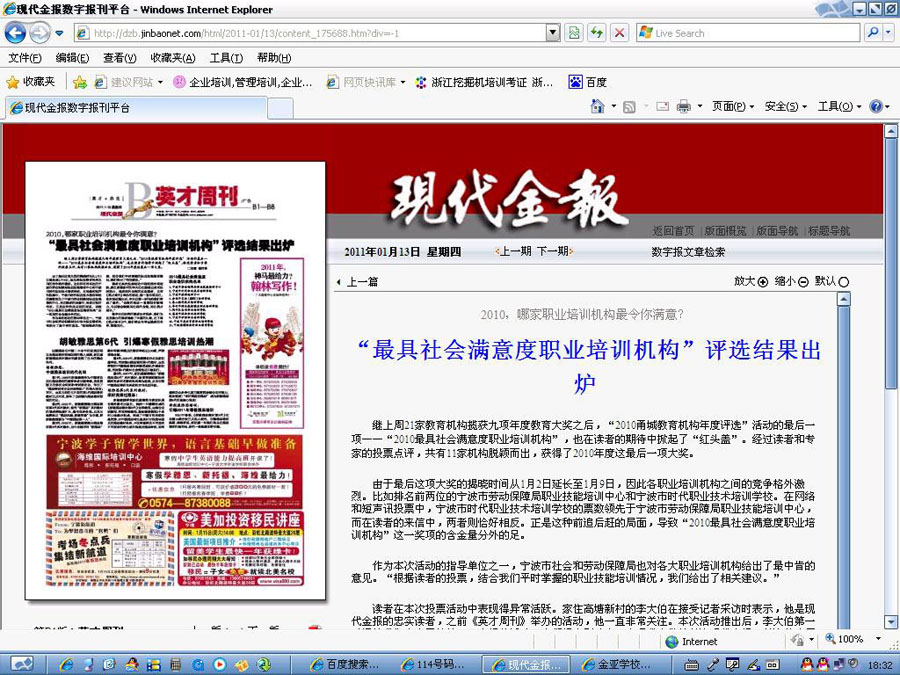Switch to the 百度搜索 taskbar window
The image size is (900, 675).
pyautogui.click(x=346, y=665)
